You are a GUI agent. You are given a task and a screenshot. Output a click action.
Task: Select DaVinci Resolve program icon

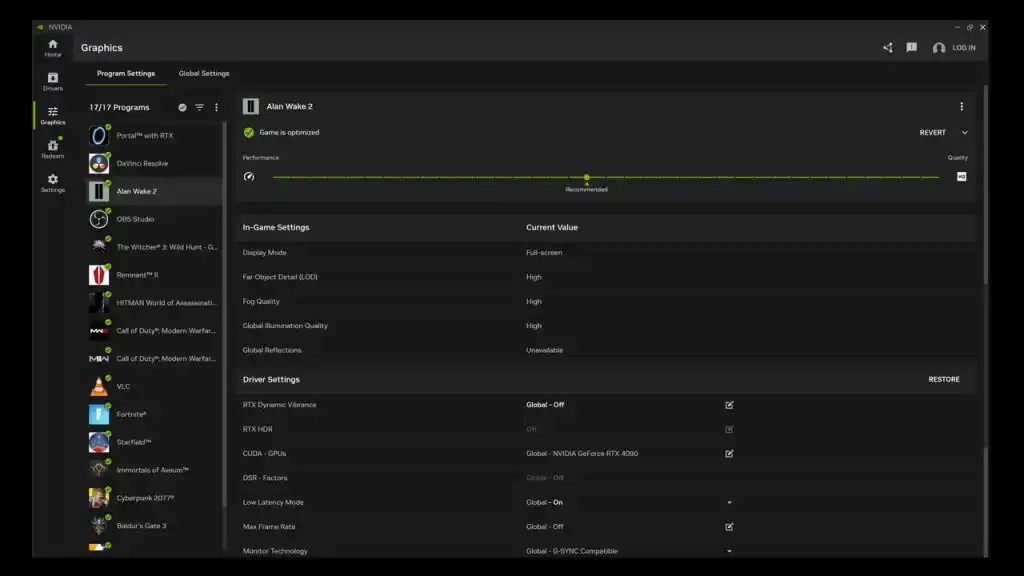click(99, 163)
